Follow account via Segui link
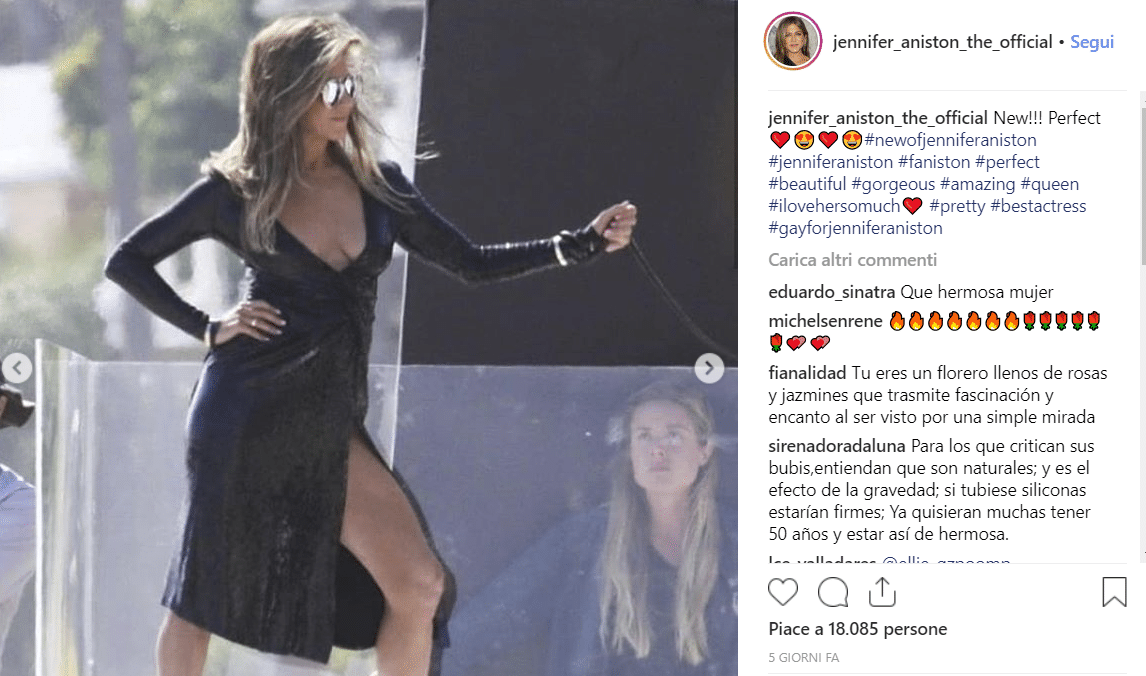This screenshot has width=1146, height=676. tap(1092, 42)
